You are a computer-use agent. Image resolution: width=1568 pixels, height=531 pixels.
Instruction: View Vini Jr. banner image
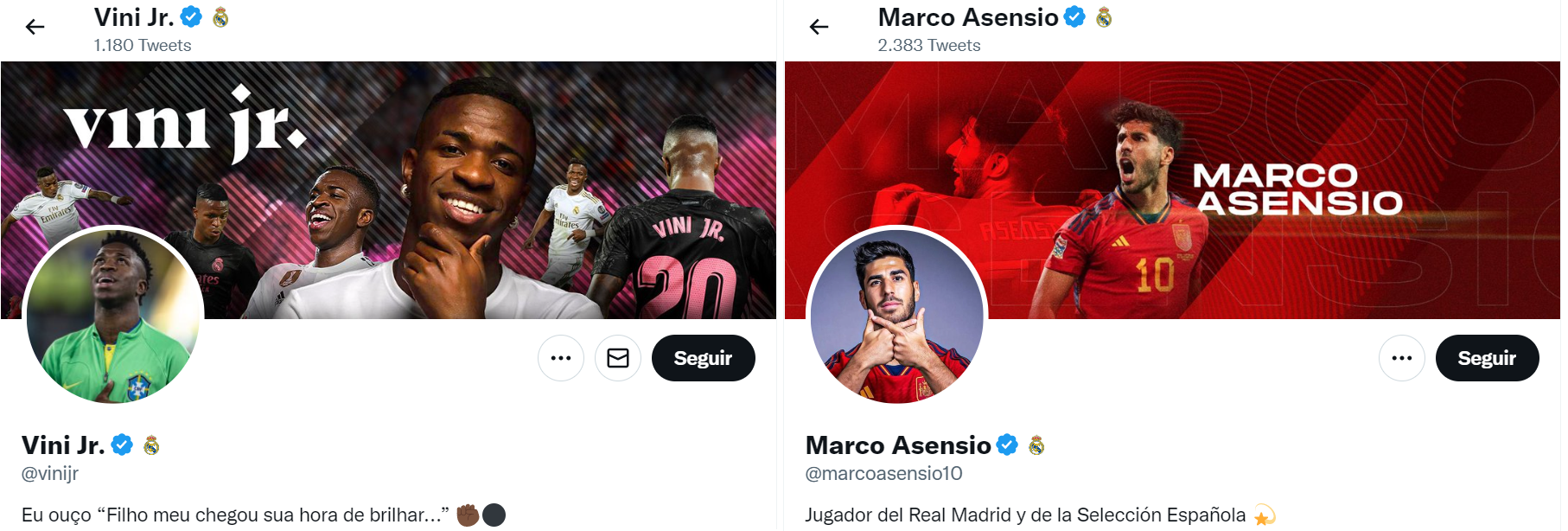tap(388, 190)
